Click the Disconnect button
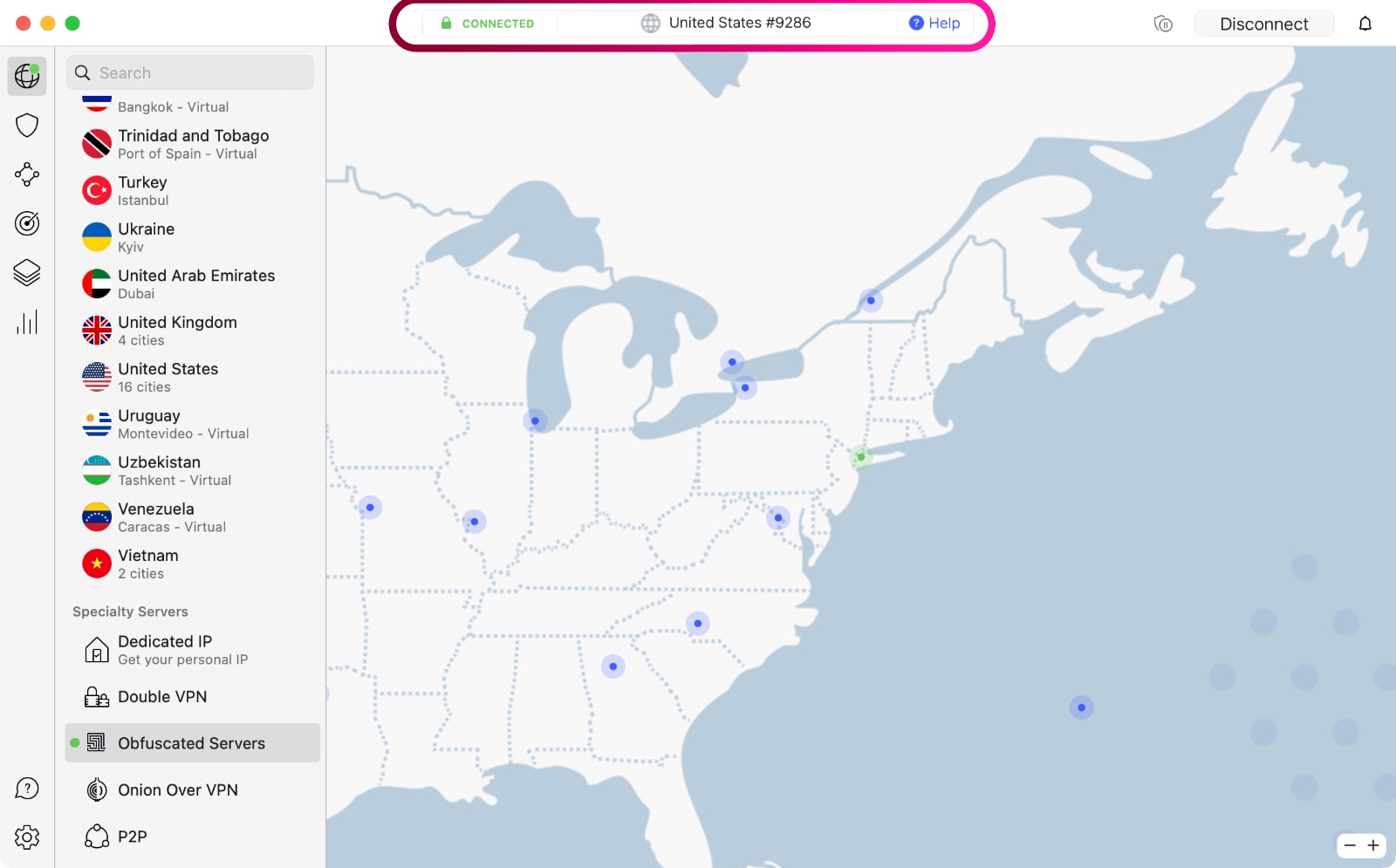The width and height of the screenshot is (1396, 868). pyautogui.click(x=1263, y=24)
